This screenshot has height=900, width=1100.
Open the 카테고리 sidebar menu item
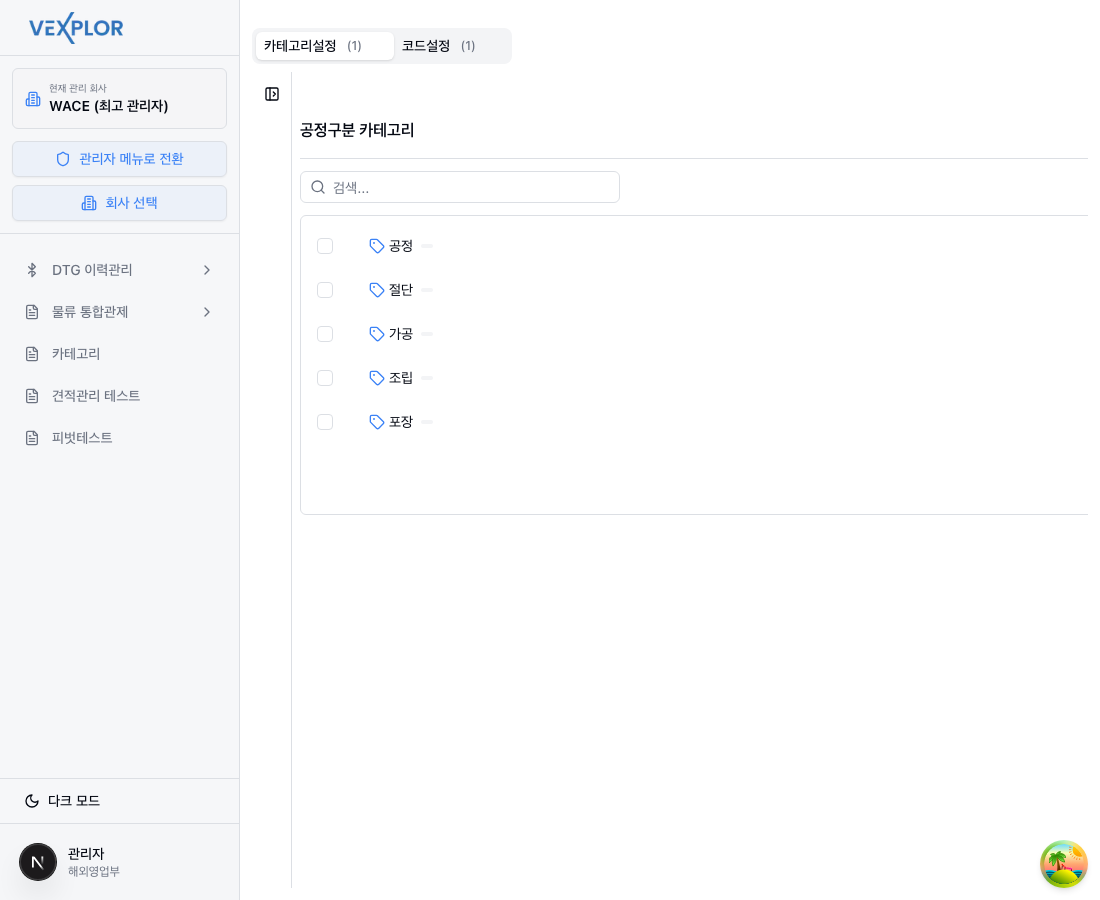click(x=76, y=354)
